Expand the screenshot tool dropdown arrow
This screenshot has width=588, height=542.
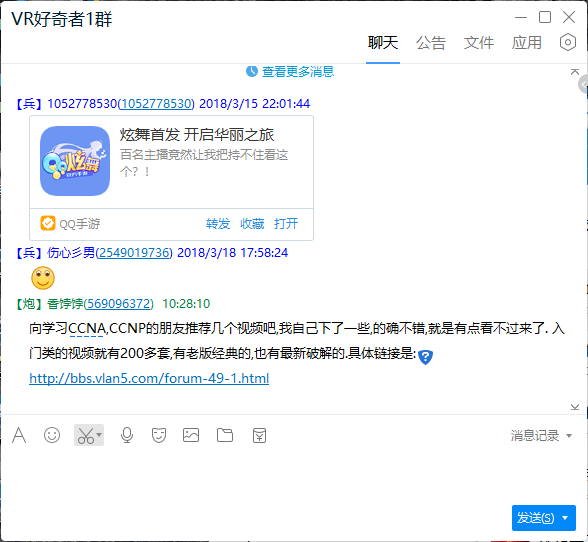[99, 435]
